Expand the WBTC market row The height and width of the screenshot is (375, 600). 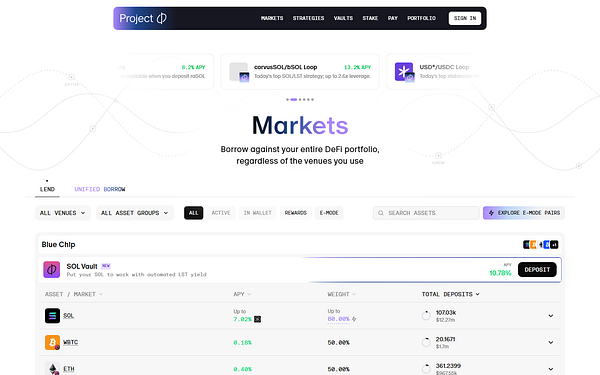point(551,342)
